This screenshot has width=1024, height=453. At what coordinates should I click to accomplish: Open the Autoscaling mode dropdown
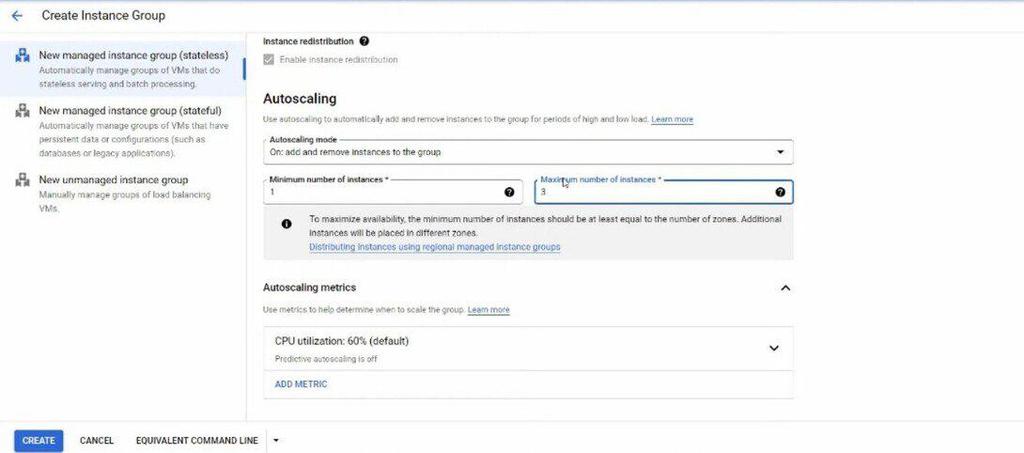tap(528, 152)
